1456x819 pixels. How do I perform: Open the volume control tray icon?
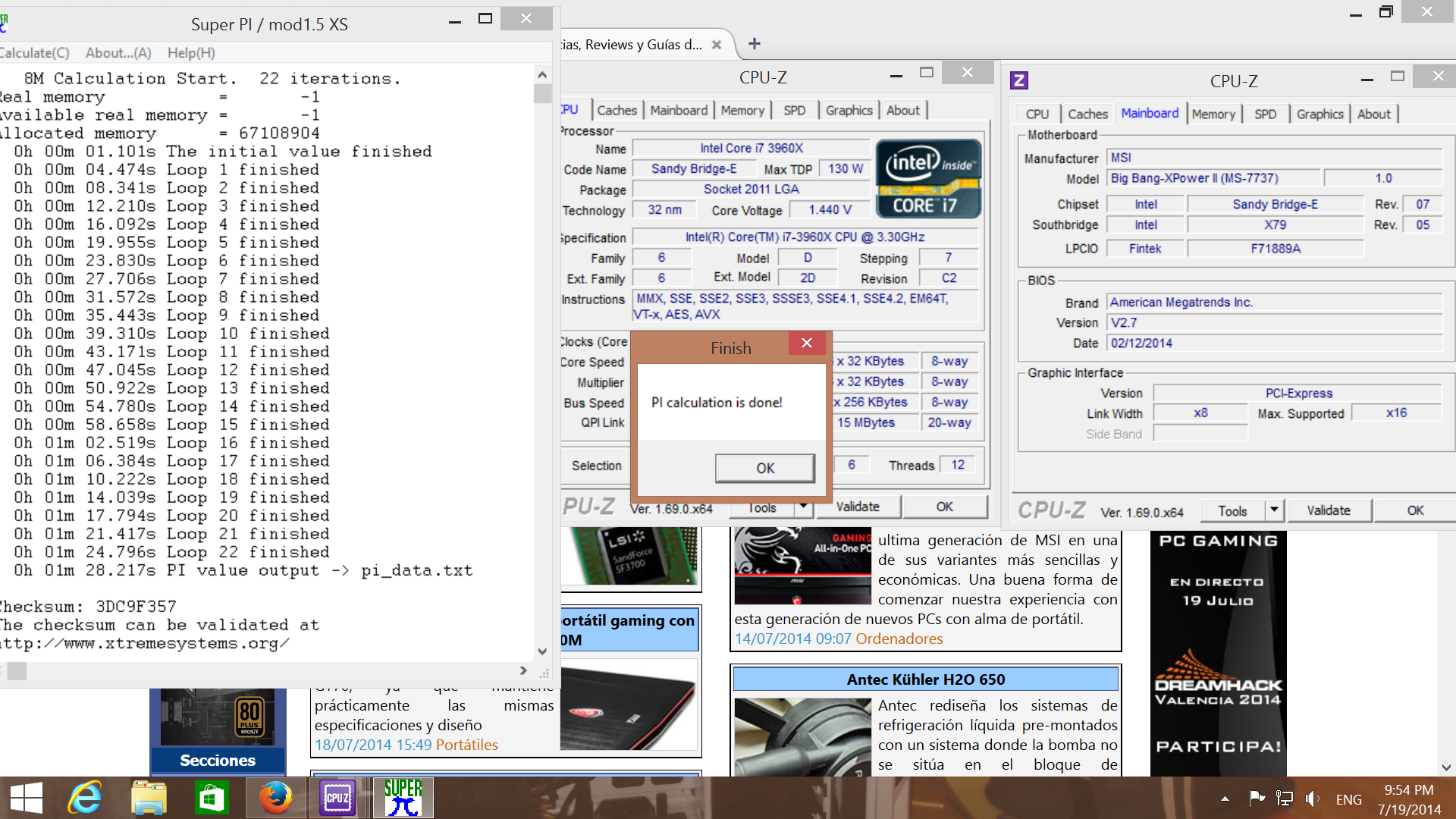(1312, 799)
